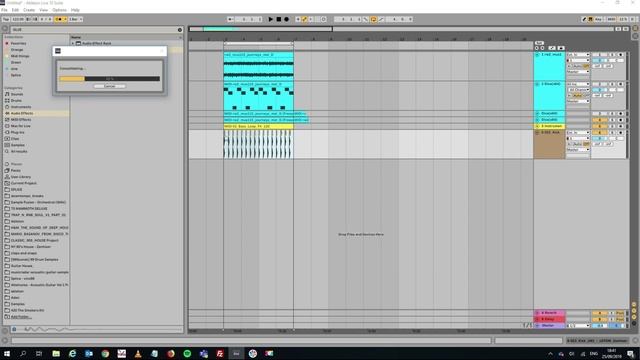Open track 6 Master output dropdown
This screenshot has height=360, width=640.
pyautogui.click(x=578, y=150)
